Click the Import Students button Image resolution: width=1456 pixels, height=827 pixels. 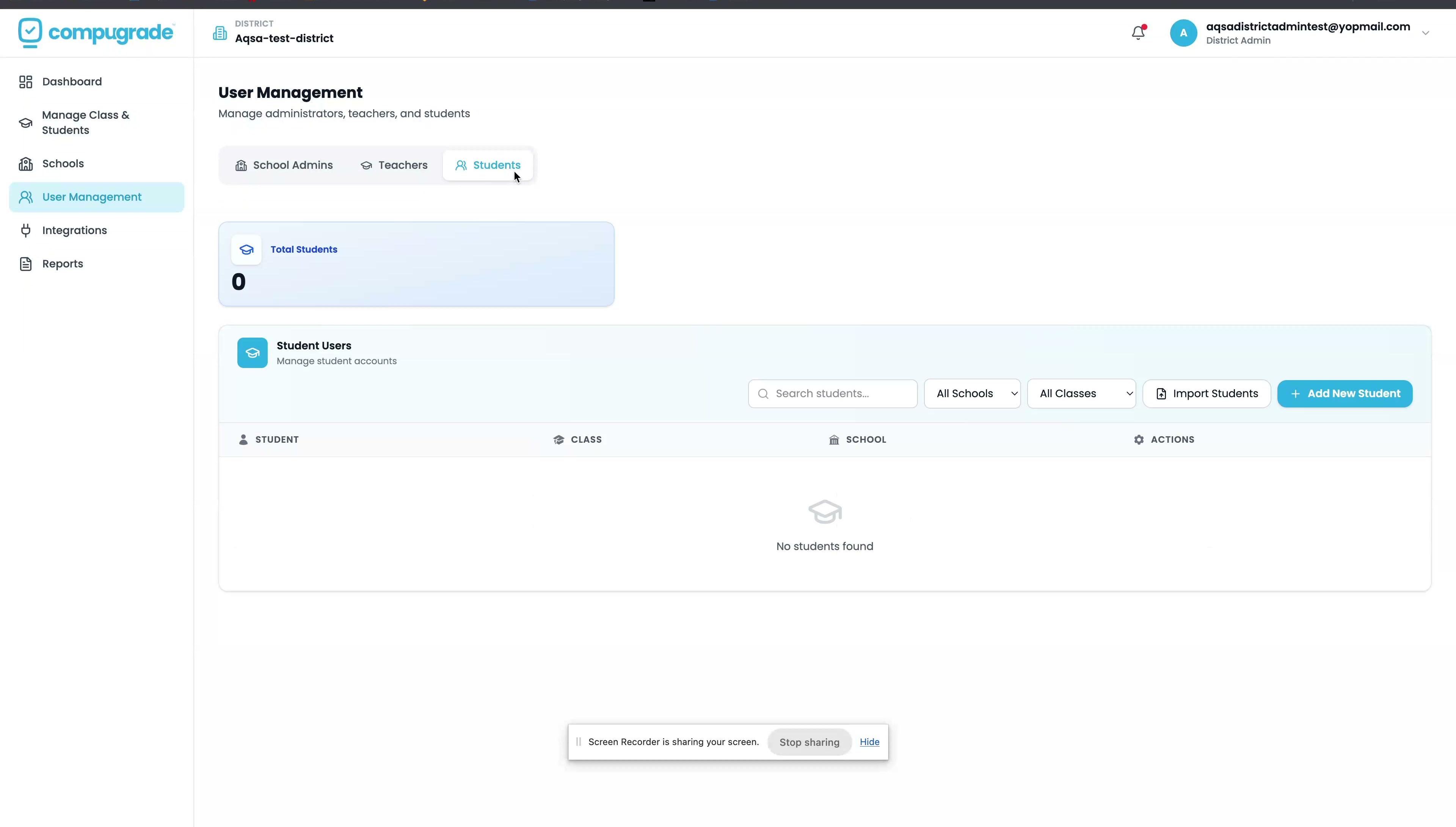(1207, 394)
